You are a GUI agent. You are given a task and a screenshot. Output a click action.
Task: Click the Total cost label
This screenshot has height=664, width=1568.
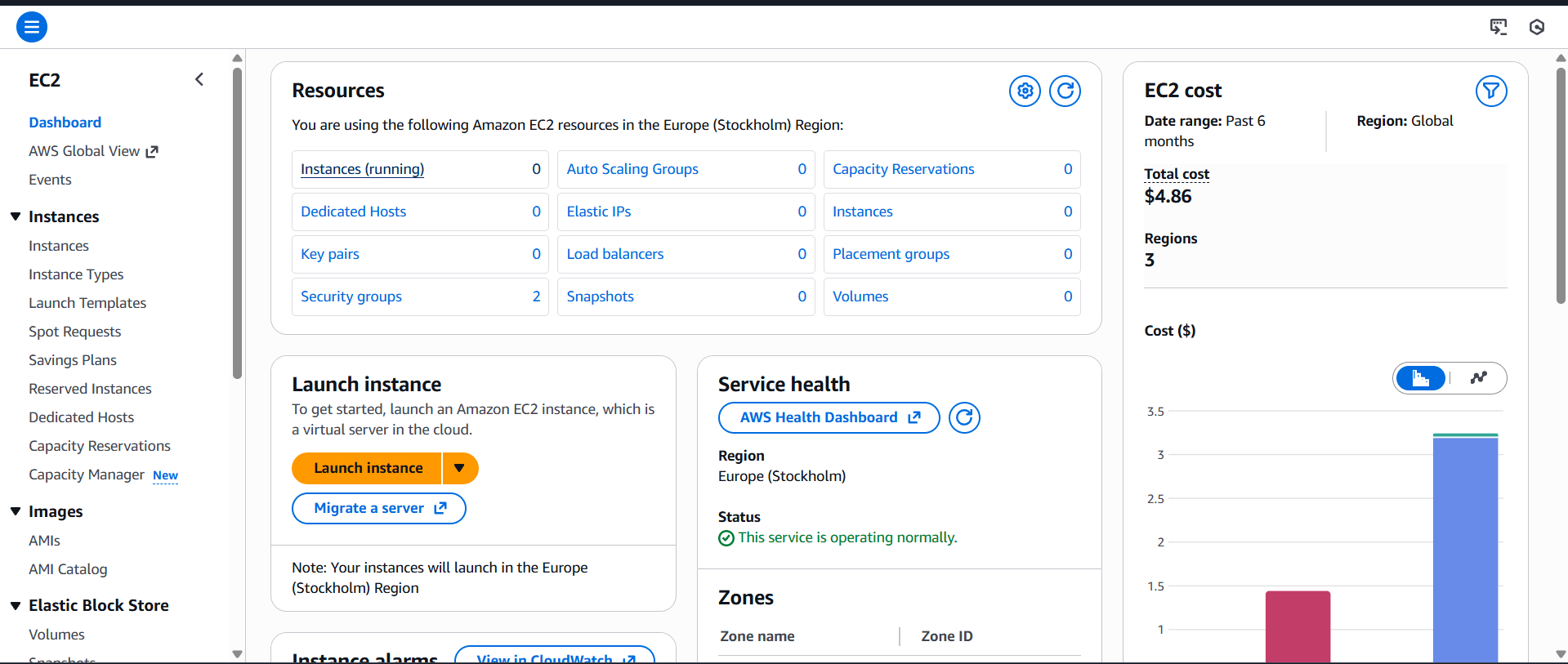point(1177,174)
